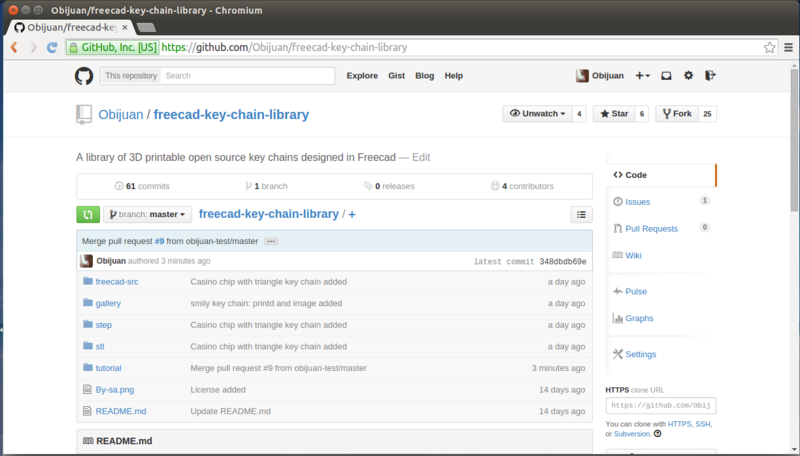The height and width of the screenshot is (456, 800).
Task: Open the notifications inbox icon
Action: tap(666, 76)
